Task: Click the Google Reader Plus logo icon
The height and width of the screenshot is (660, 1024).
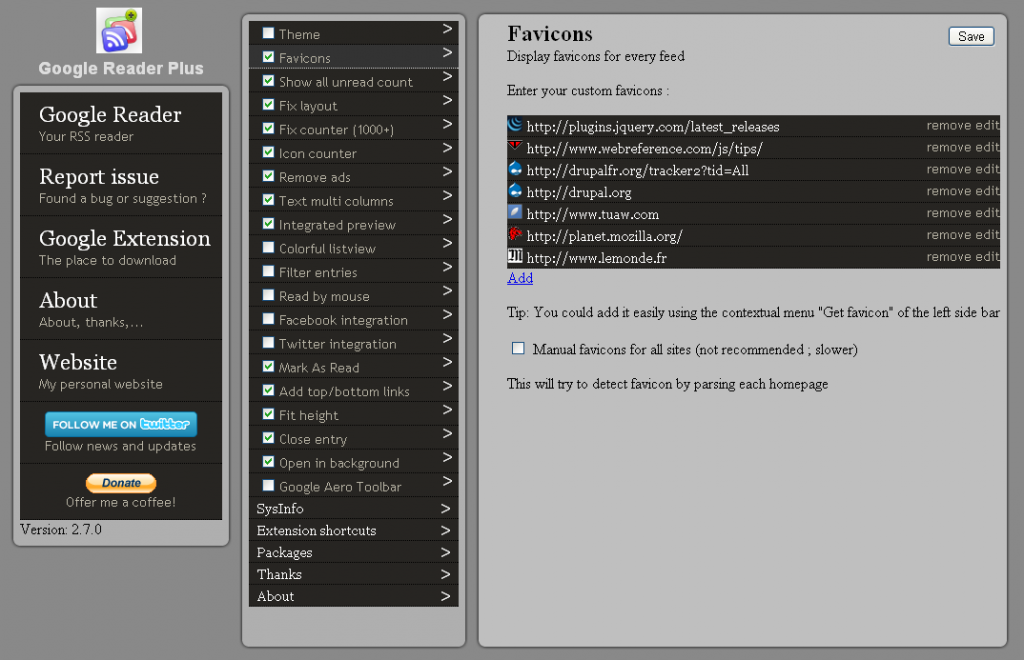Action: click(119, 31)
